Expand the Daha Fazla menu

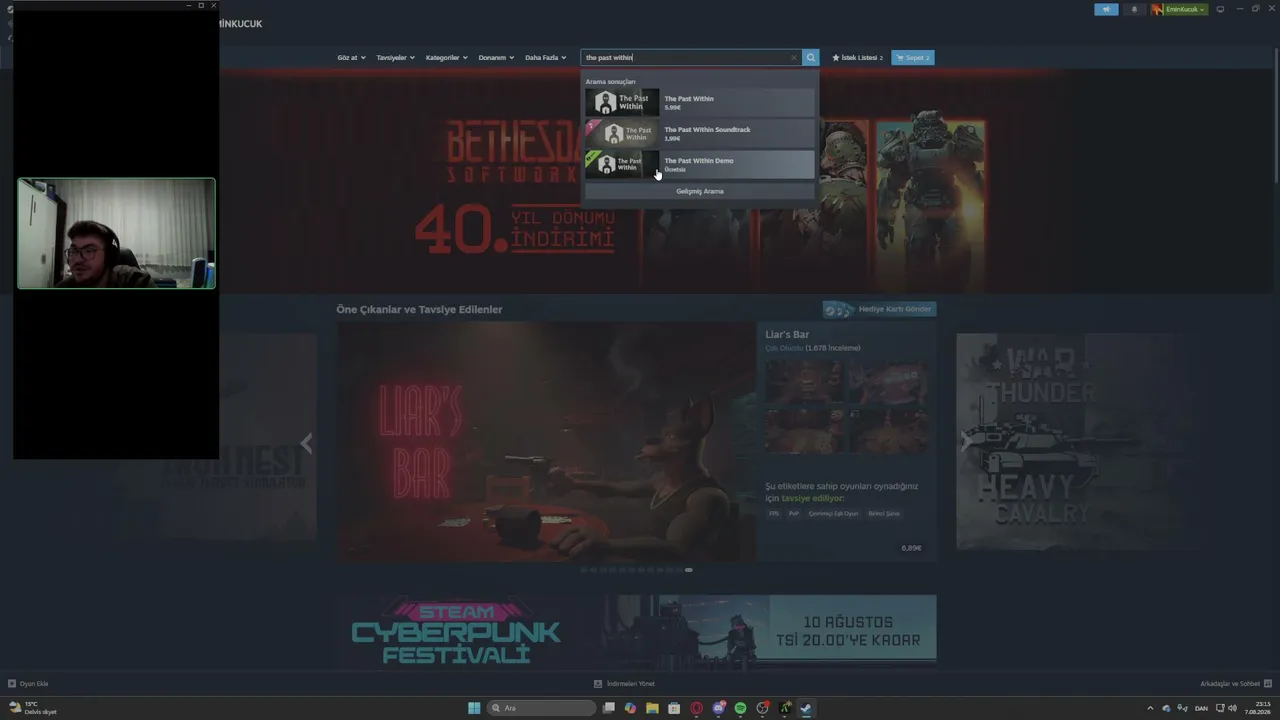546,58
